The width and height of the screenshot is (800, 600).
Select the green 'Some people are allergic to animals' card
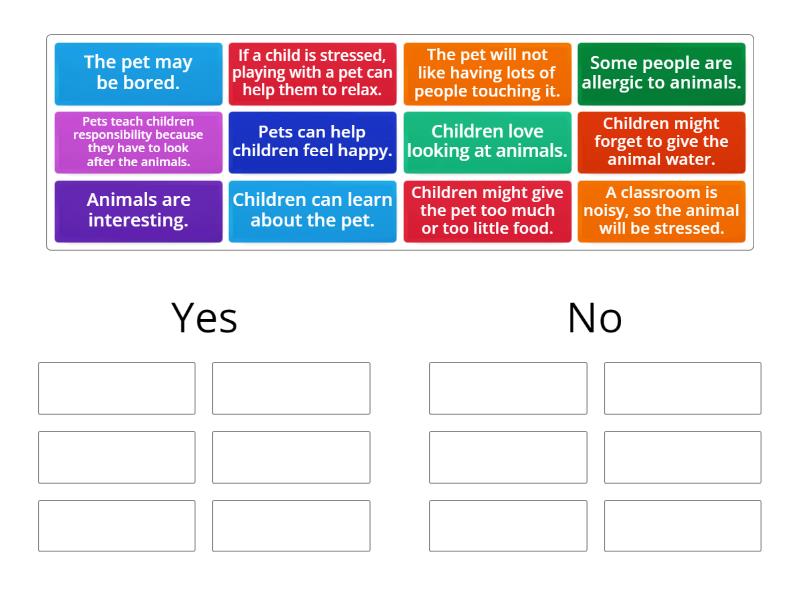[661, 73]
